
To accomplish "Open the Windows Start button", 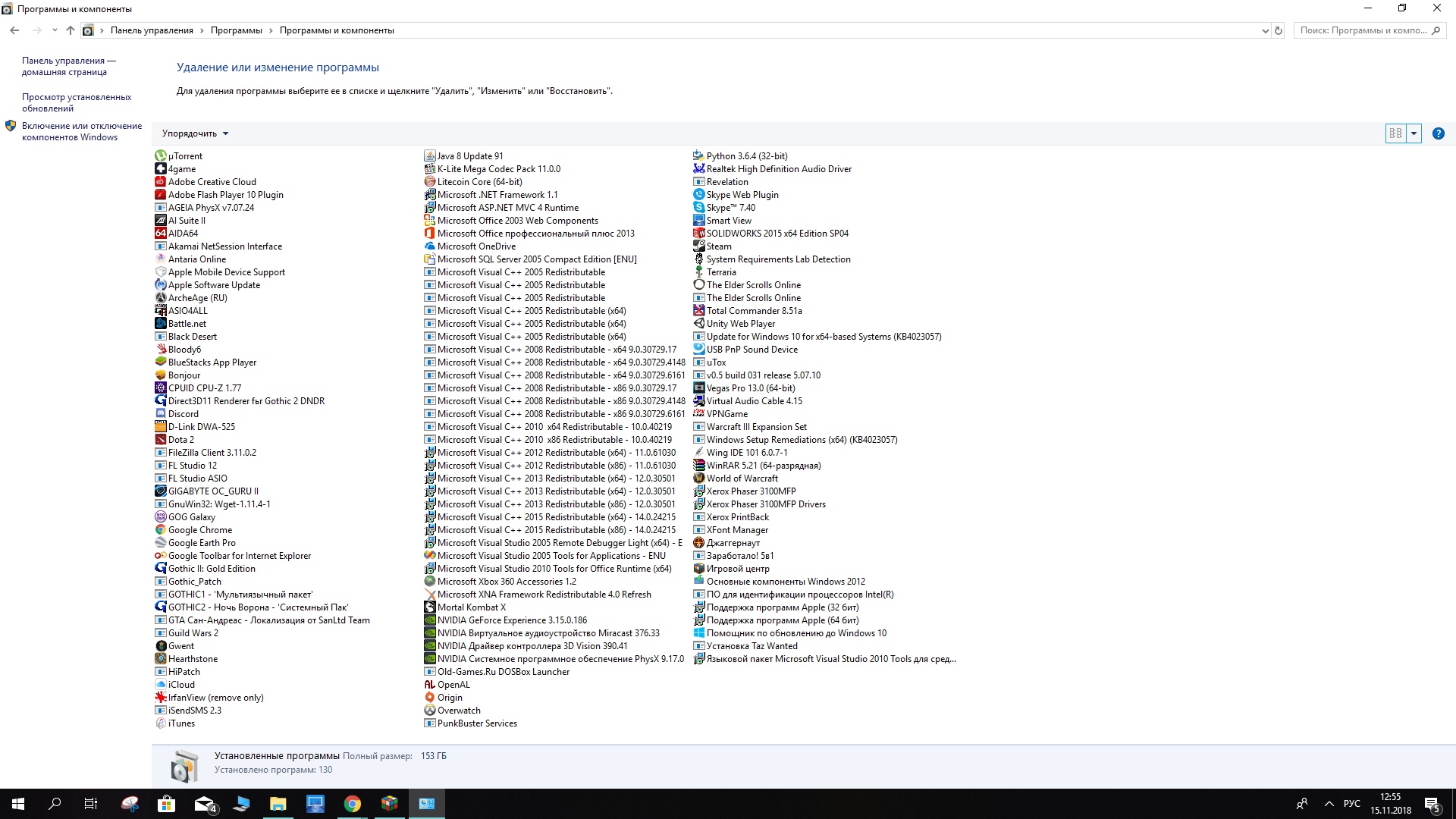I will [x=18, y=804].
